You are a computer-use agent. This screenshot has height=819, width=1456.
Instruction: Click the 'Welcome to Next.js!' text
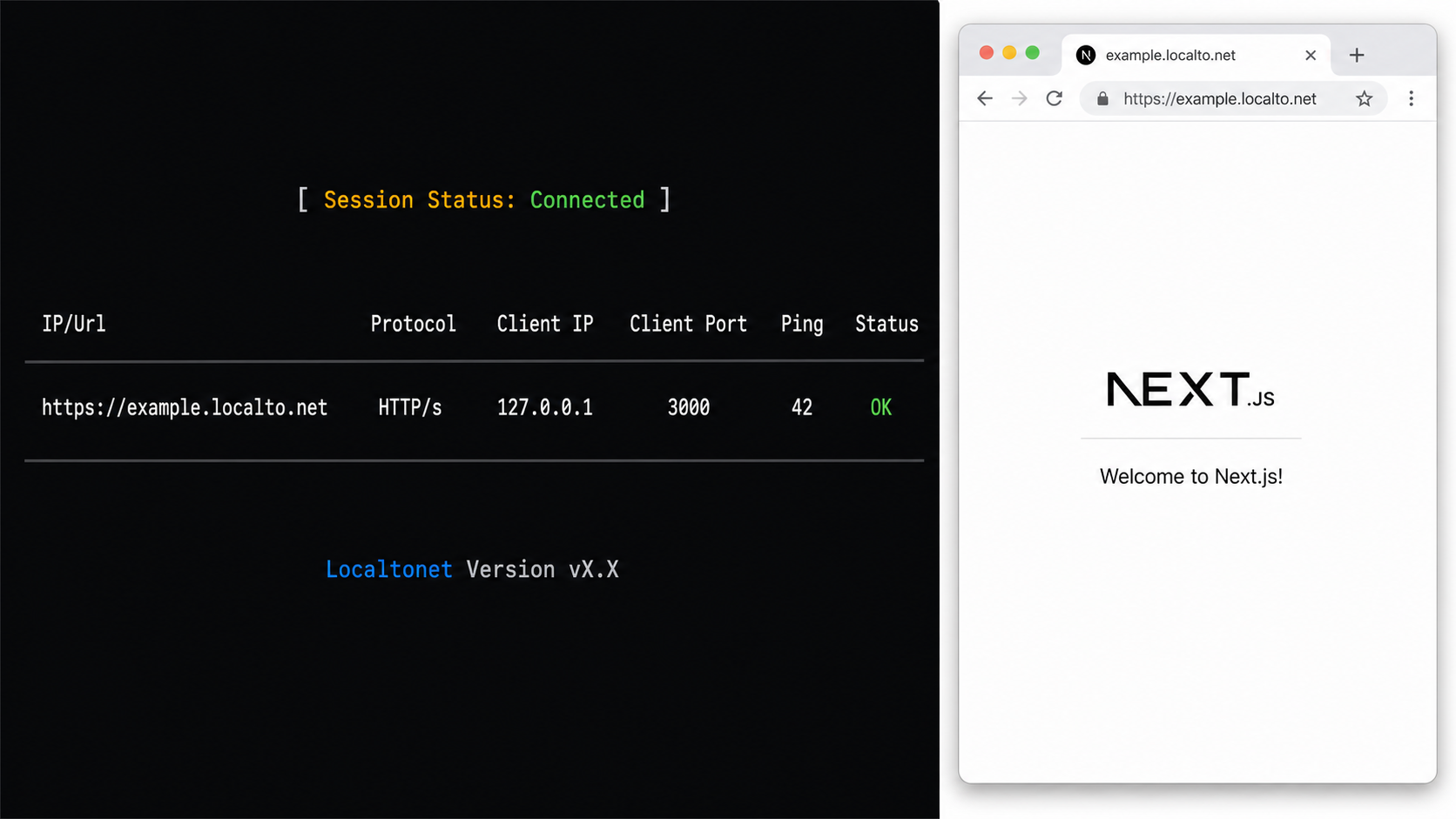click(1191, 476)
